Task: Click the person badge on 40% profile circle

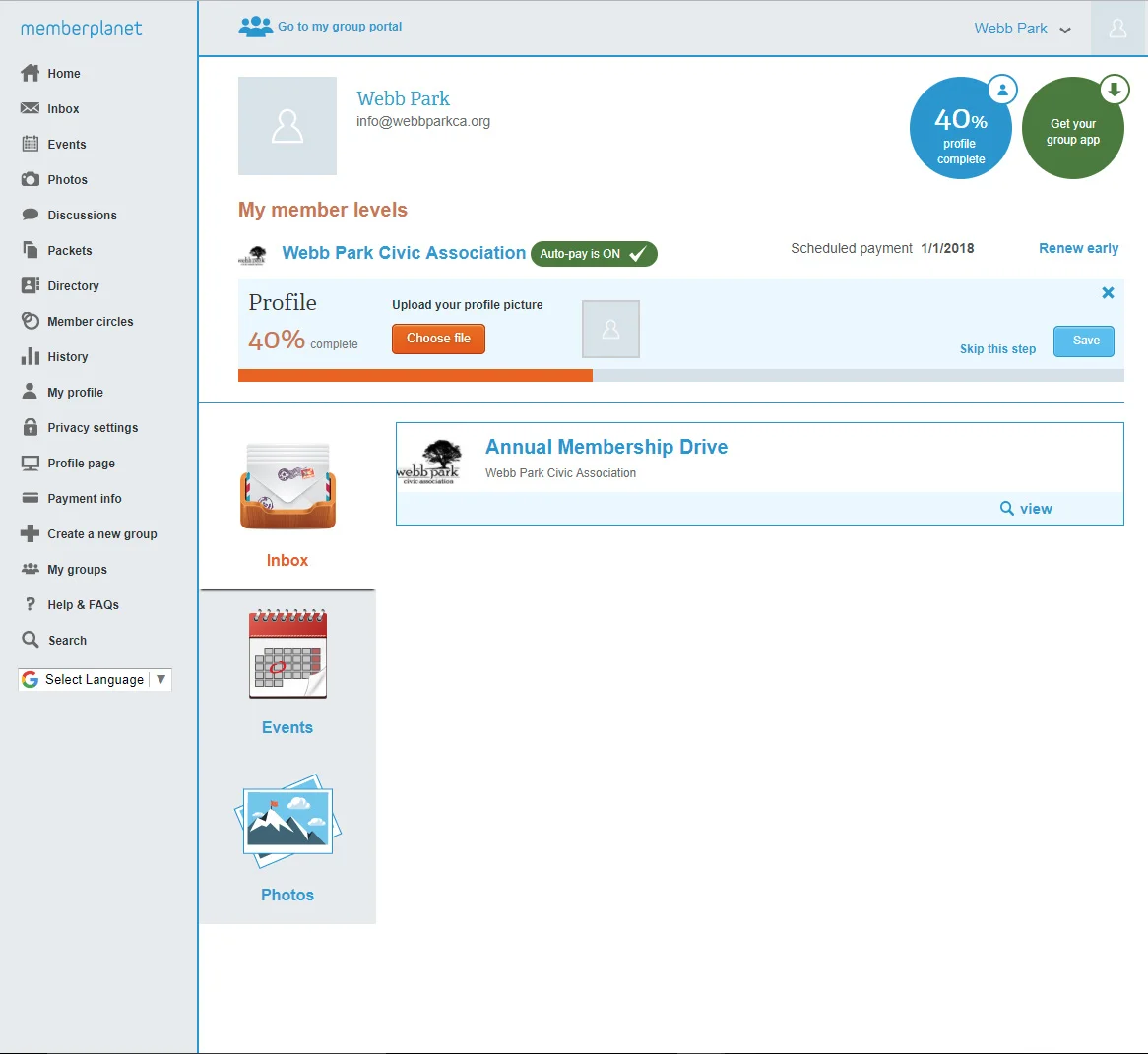Action: tap(1002, 90)
